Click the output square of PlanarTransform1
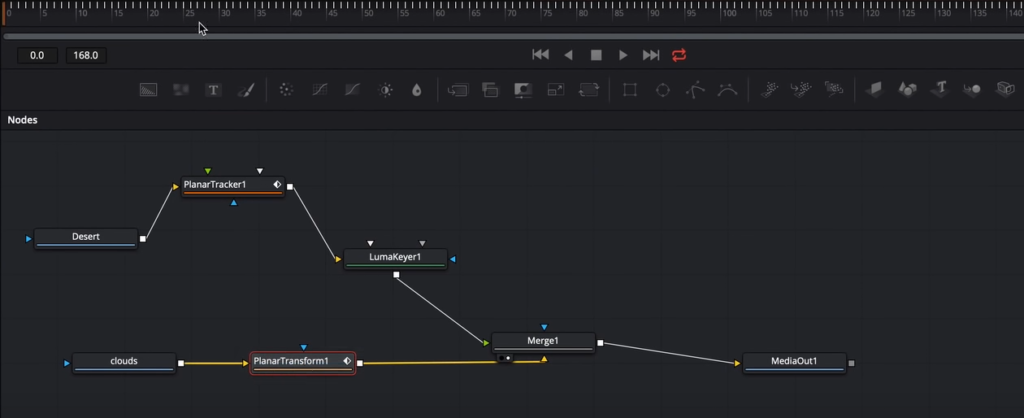Screen dimensions: 1024x418 click(x=359, y=363)
